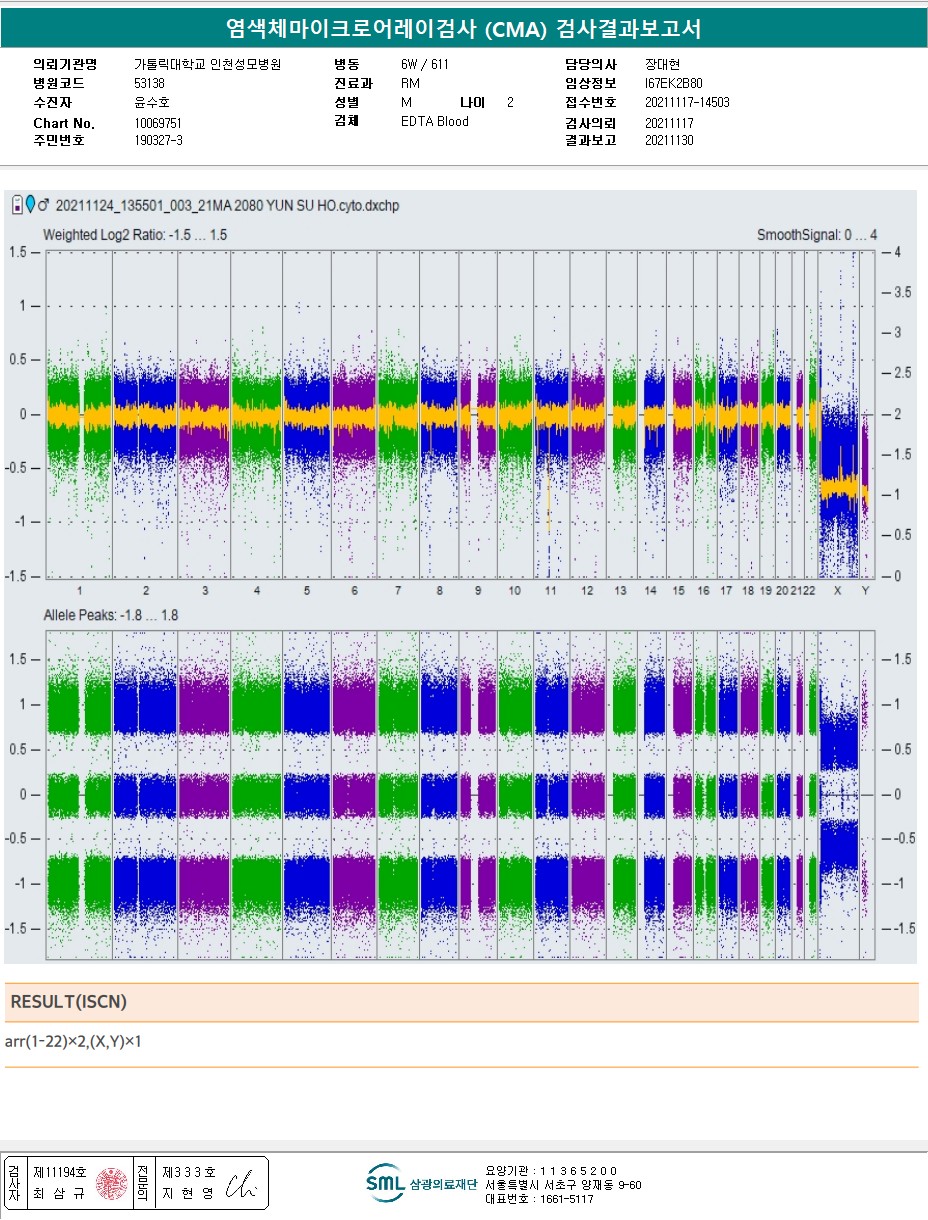Select the clinical info code 'I67EK2B80'
928x1220 pixels.
(674, 83)
